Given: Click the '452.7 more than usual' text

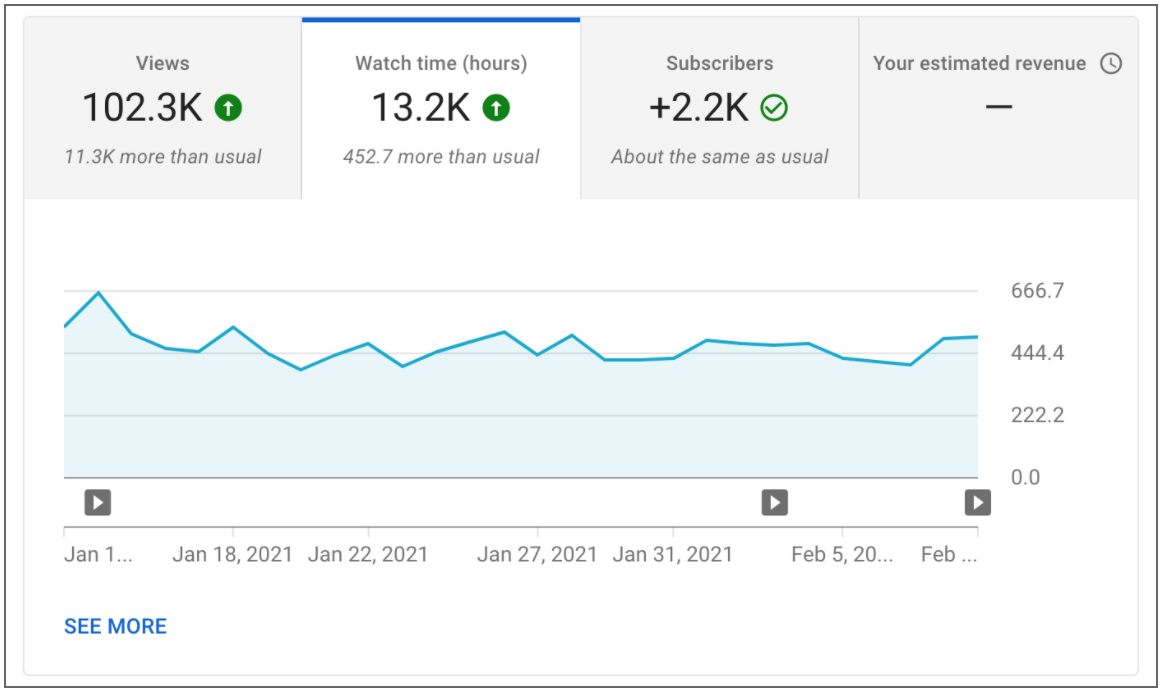Looking at the screenshot, I should tap(441, 157).
